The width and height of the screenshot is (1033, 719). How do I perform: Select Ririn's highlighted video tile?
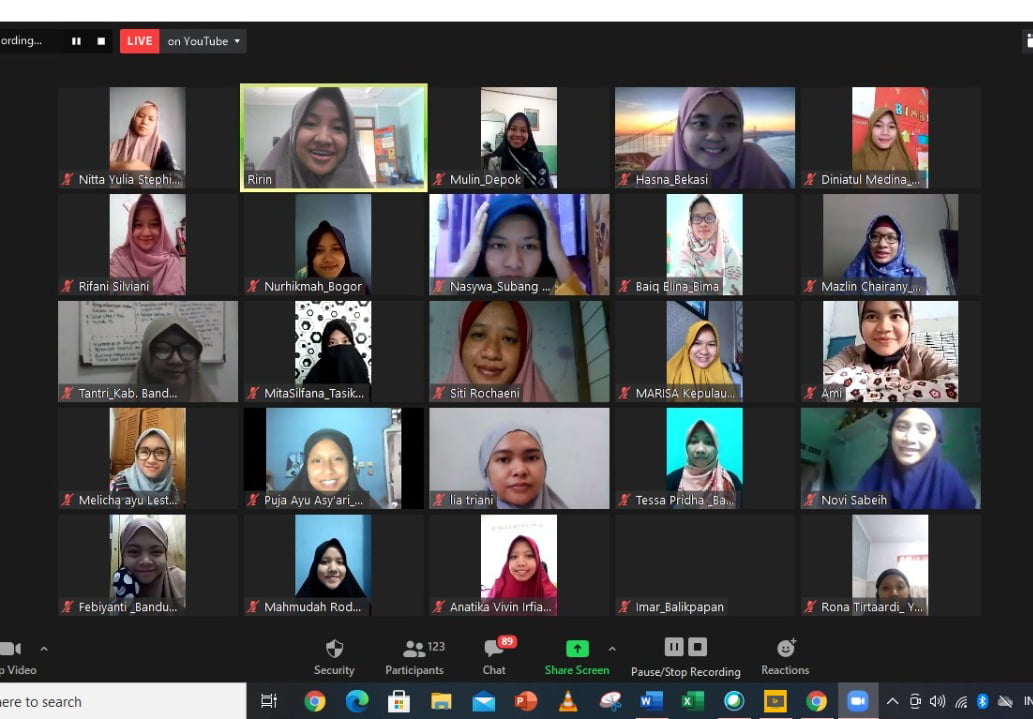[x=333, y=137]
